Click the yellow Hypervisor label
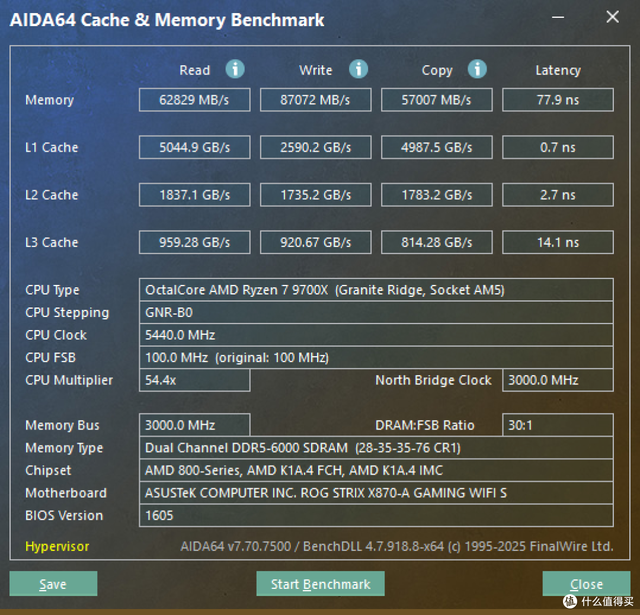640x615 pixels. pyautogui.click(x=57, y=546)
